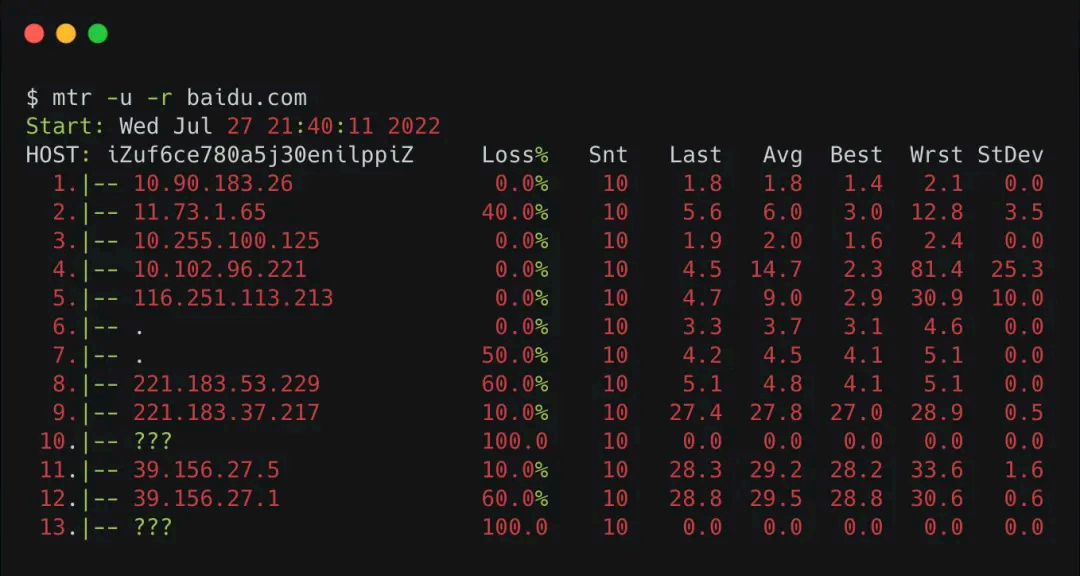The height and width of the screenshot is (576, 1080).
Task: Click the green maximize window button
Action: click(x=98, y=33)
